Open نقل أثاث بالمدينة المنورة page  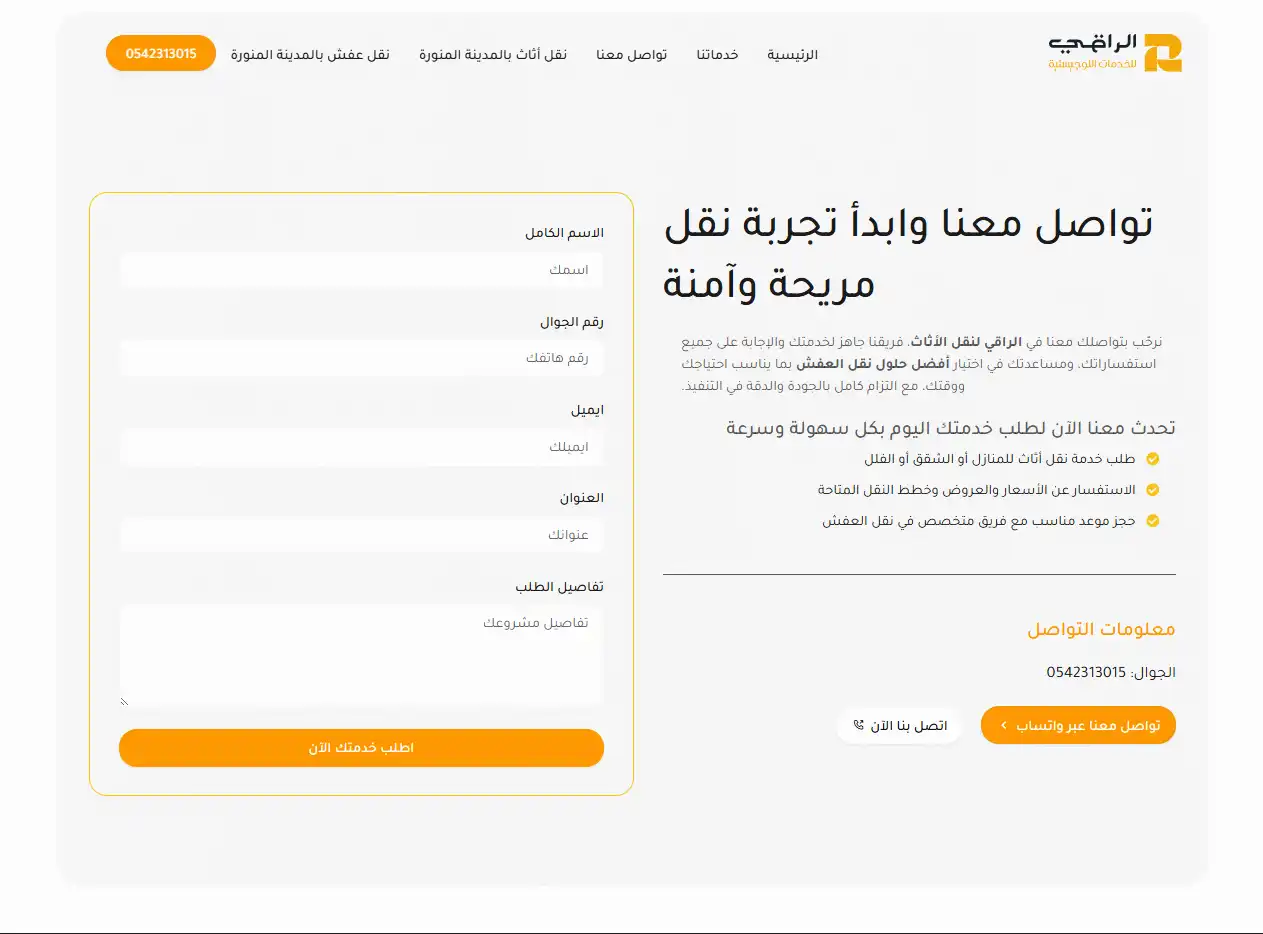coord(493,54)
